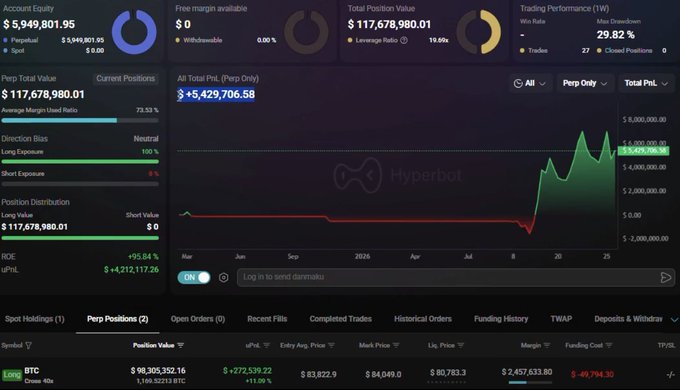680x390 pixels.
Task: Click the $80,783.3 liquidation price cell
Action: [448, 373]
